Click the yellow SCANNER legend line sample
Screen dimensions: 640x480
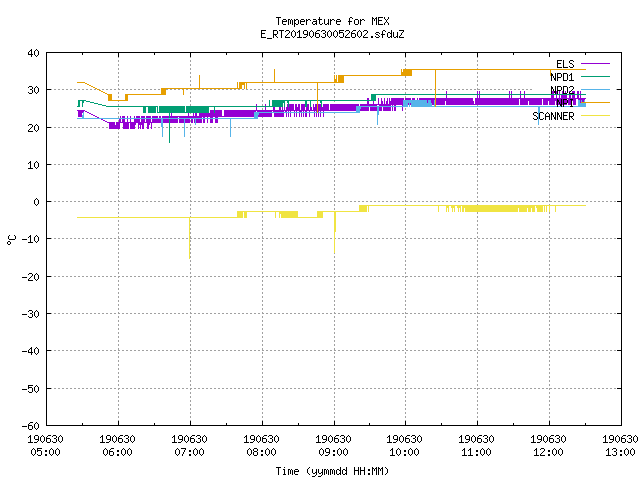coord(595,116)
